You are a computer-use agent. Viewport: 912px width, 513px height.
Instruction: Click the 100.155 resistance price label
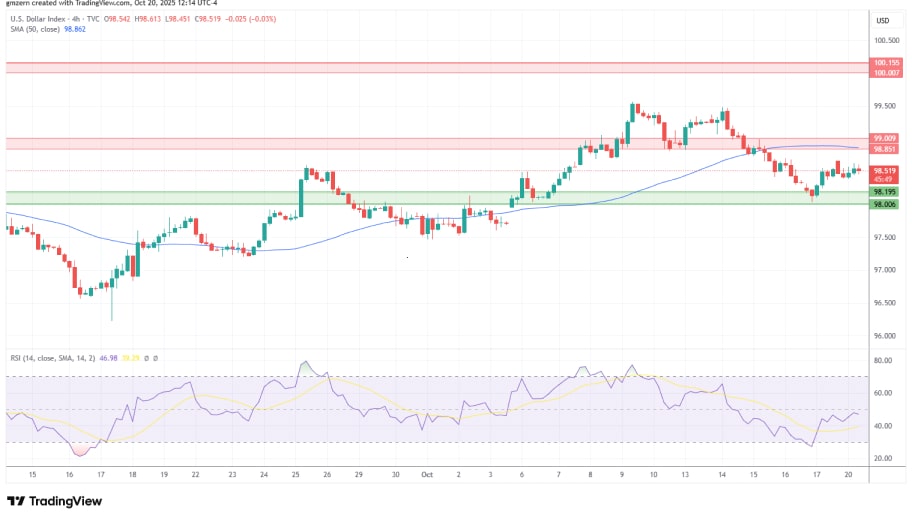pos(885,63)
